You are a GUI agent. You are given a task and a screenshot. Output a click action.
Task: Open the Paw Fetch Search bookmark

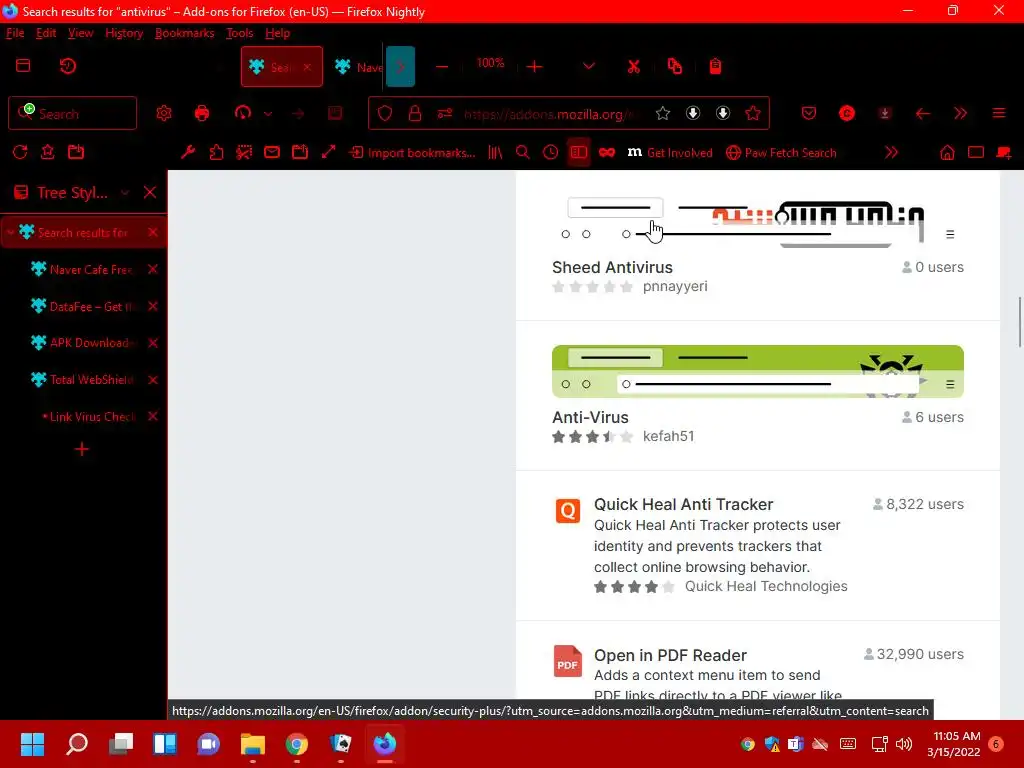click(x=781, y=153)
